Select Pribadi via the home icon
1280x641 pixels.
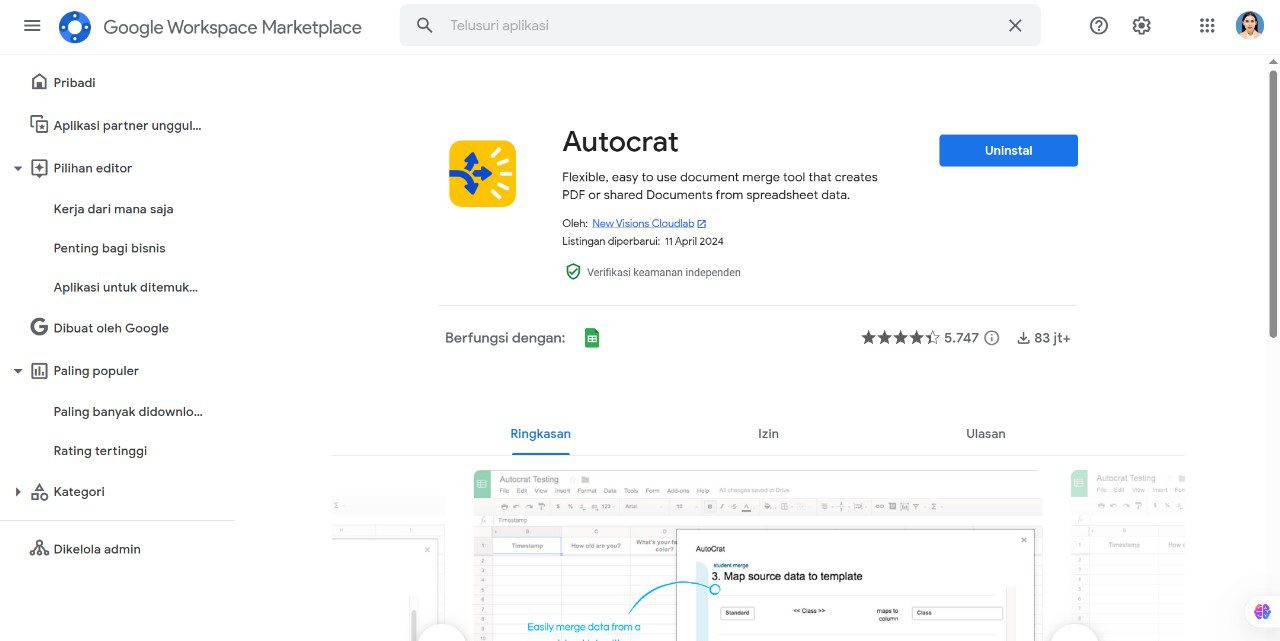39,82
